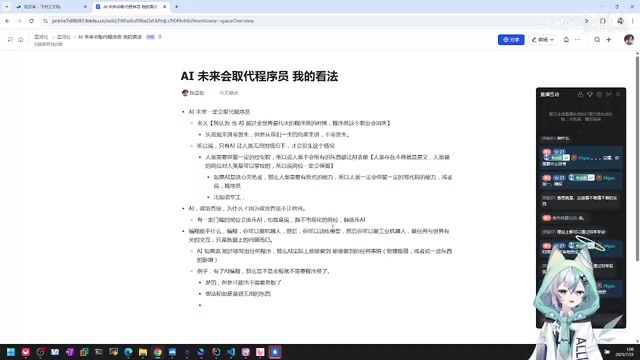
Task: Click the pin icon beside document title breadcrumb
Action: pos(160,37)
